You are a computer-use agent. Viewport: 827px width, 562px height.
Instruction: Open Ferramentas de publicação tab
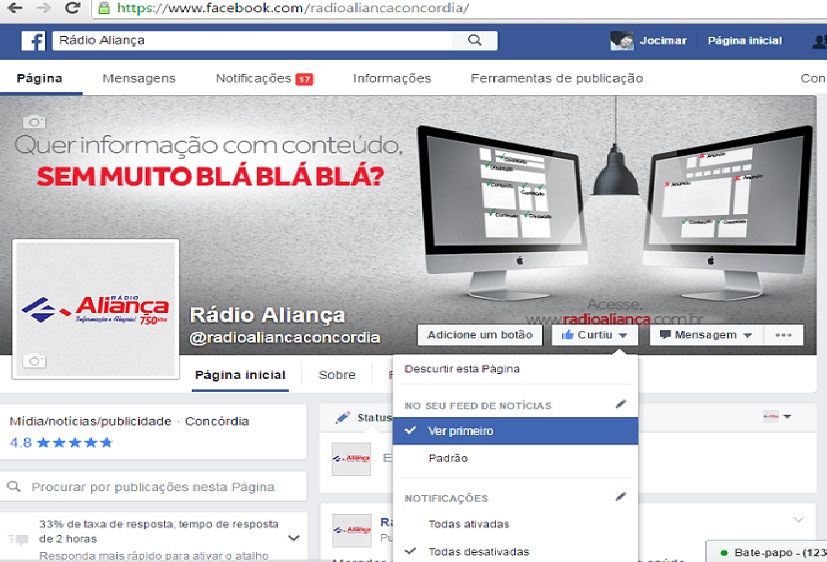(x=556, y=79)
